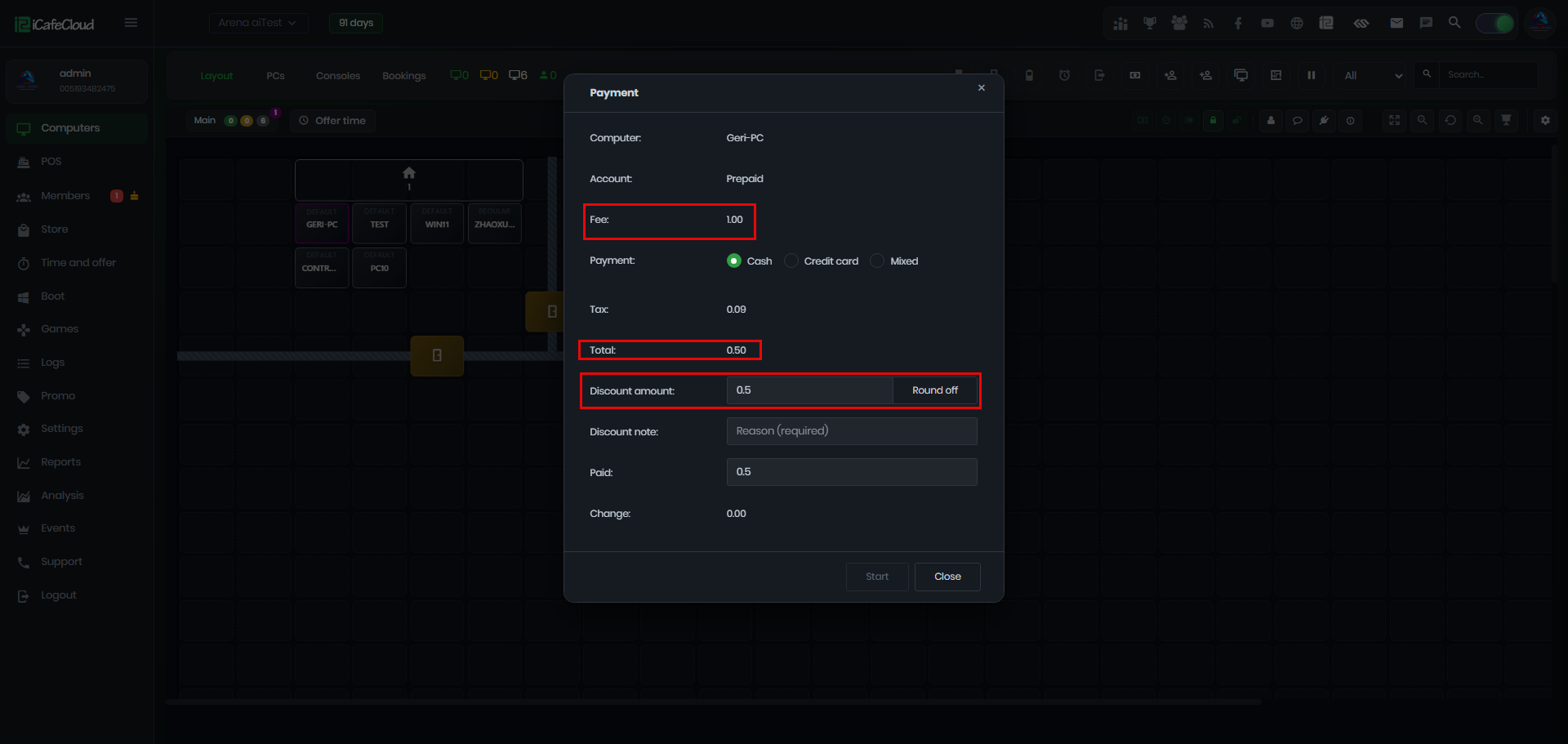The height and width of the screenshot is (744, 1568).
Task: Click the Paid amount input field
Action: 852,472
